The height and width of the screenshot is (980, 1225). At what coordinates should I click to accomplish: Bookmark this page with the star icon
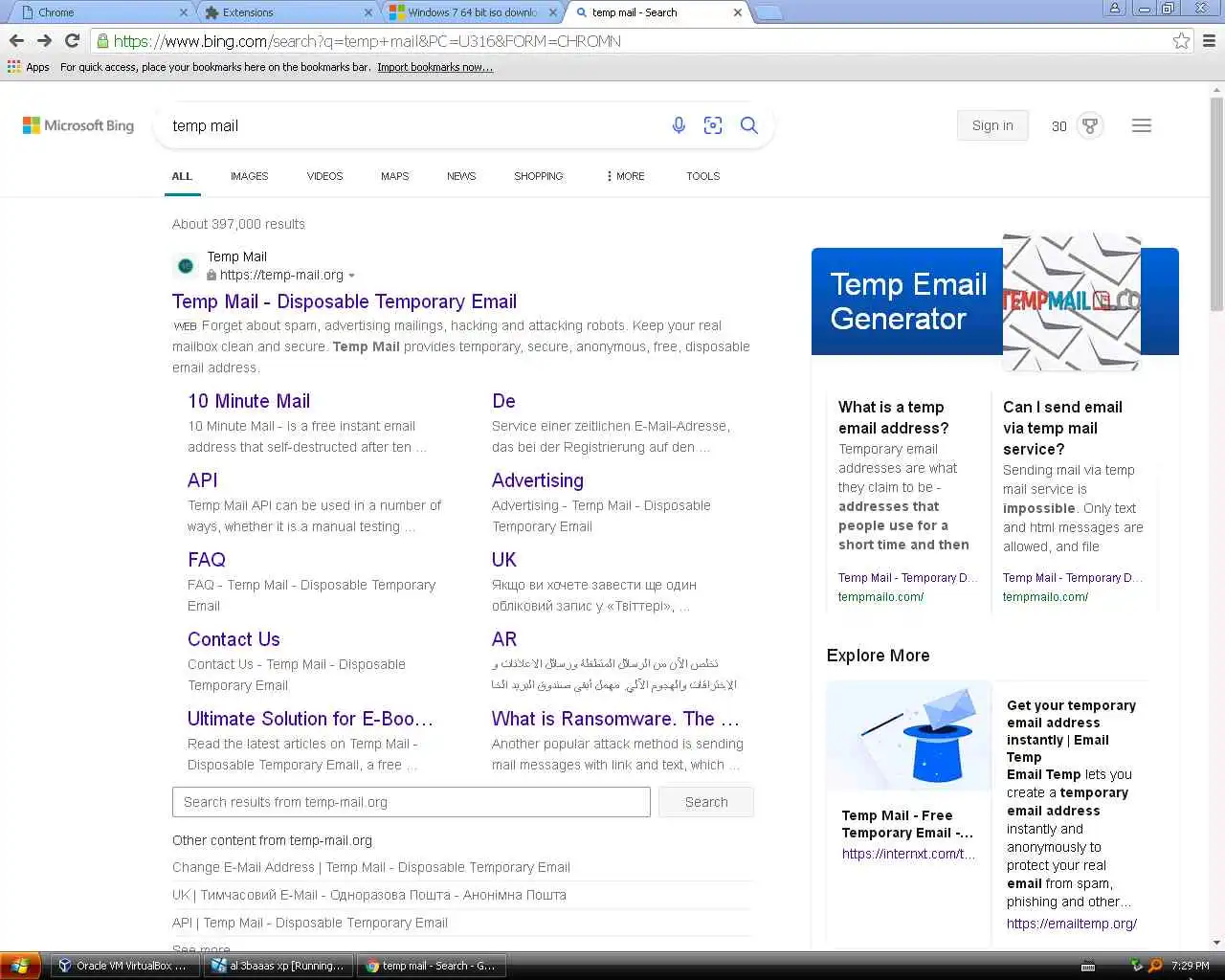(1181, 41)
